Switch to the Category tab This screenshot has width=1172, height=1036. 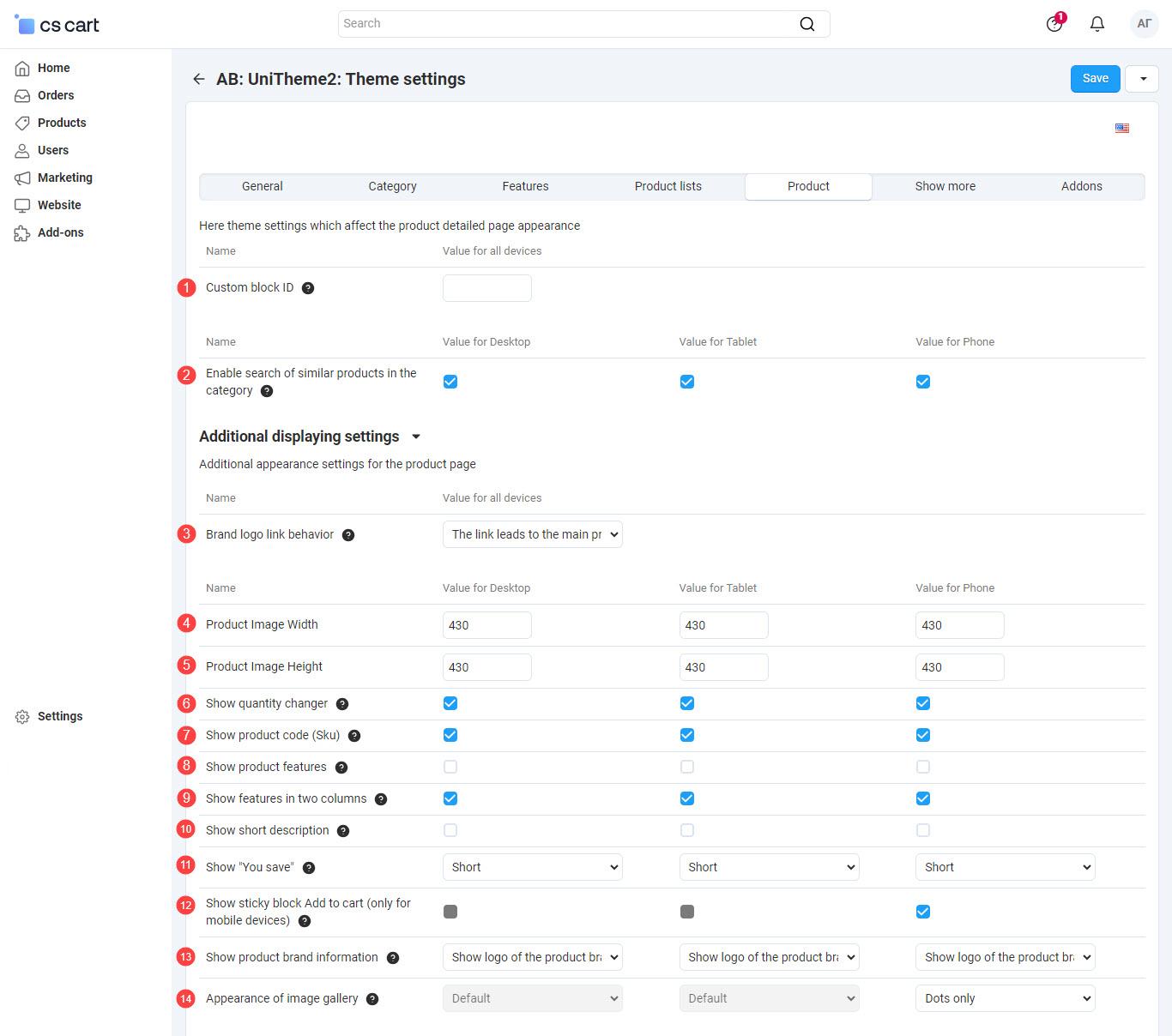coord(392,186)
